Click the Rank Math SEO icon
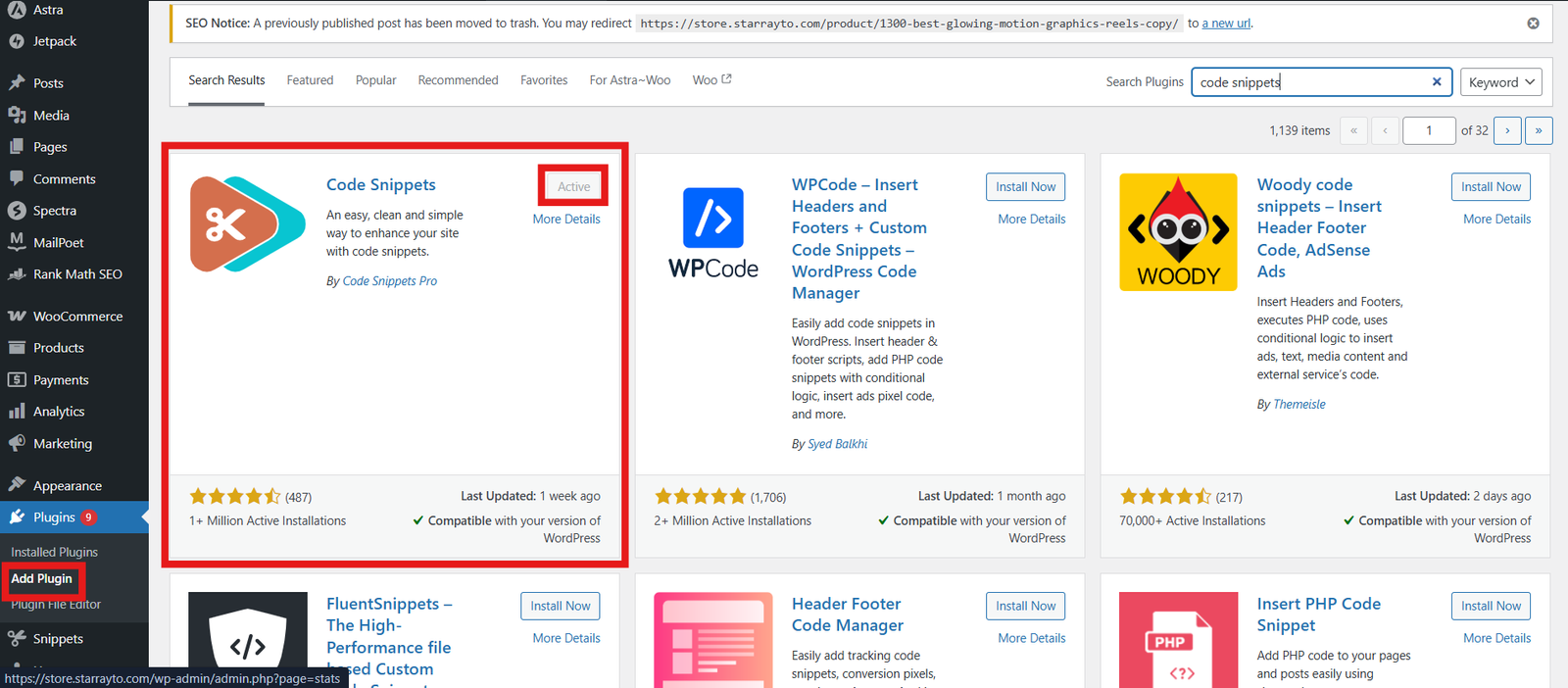The image size is (1568, 688). (x=17, y=274)
